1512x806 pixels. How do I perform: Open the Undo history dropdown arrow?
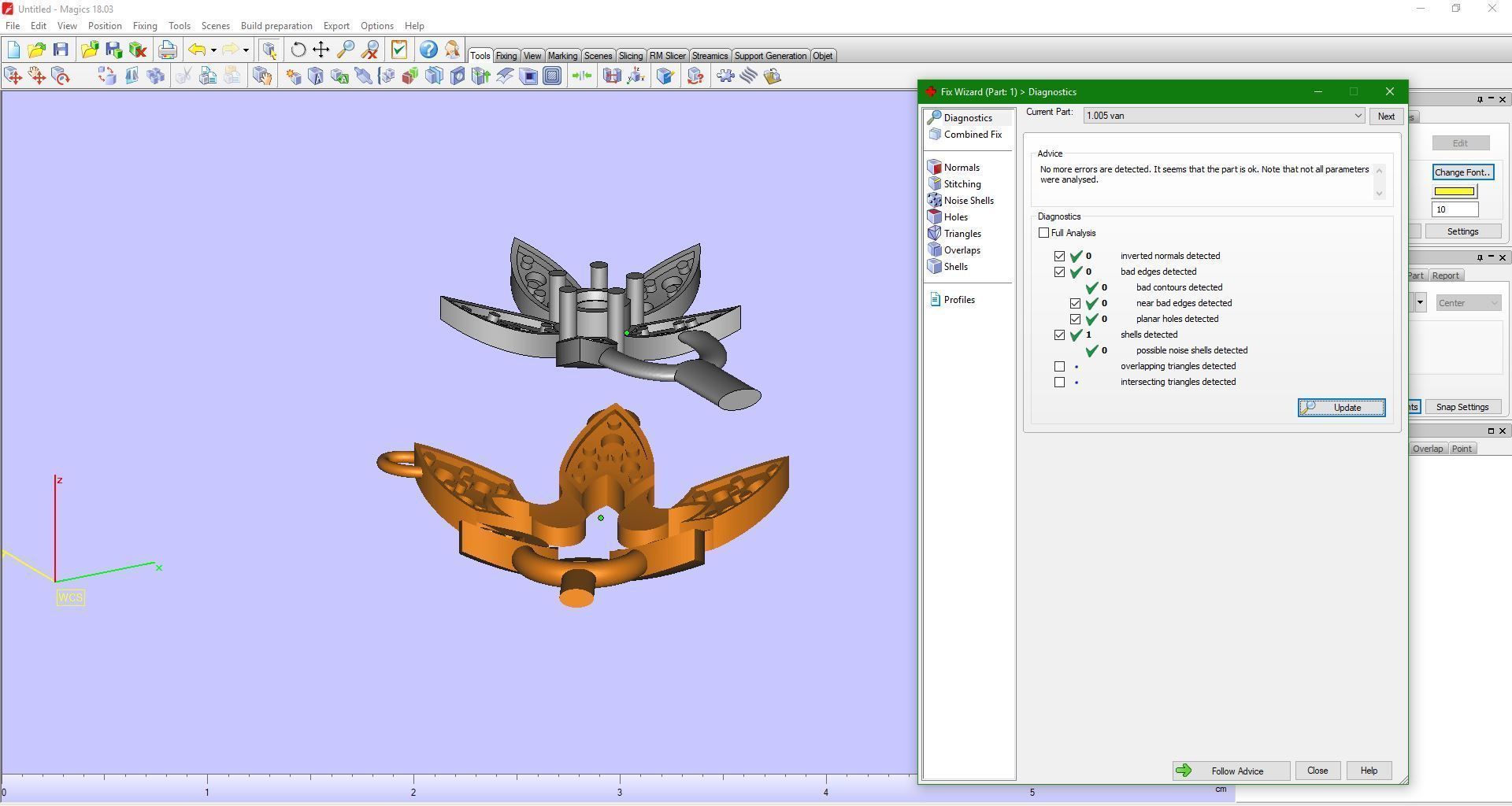213,50
